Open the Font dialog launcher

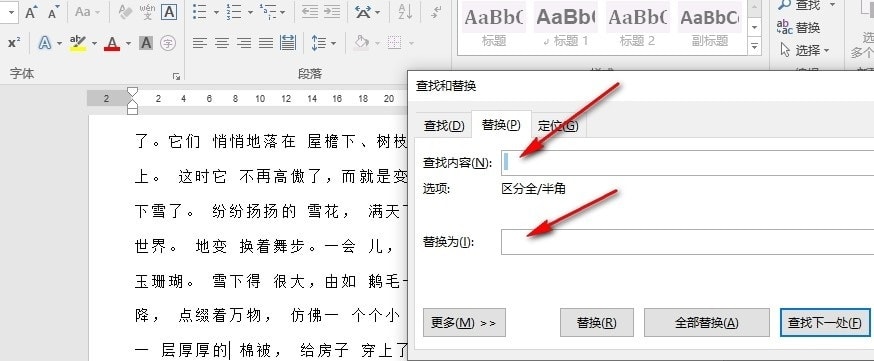click(x=176, y=76)
